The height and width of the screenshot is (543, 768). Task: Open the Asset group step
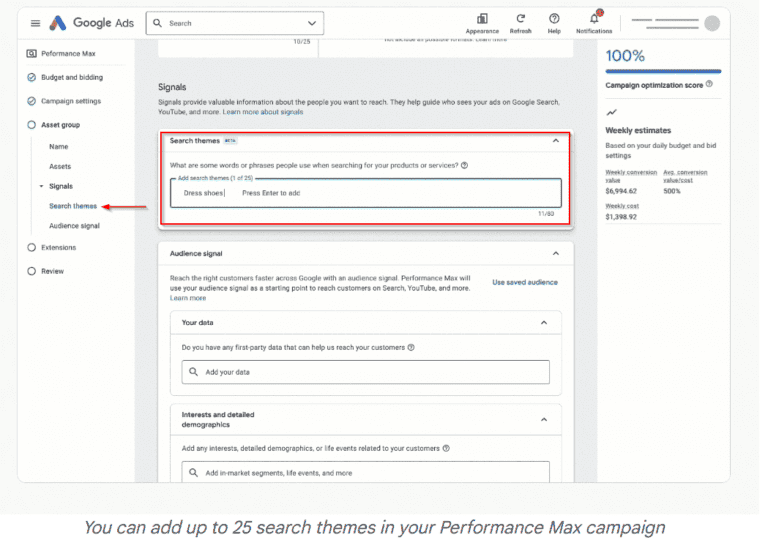click(x=60, y=125)
